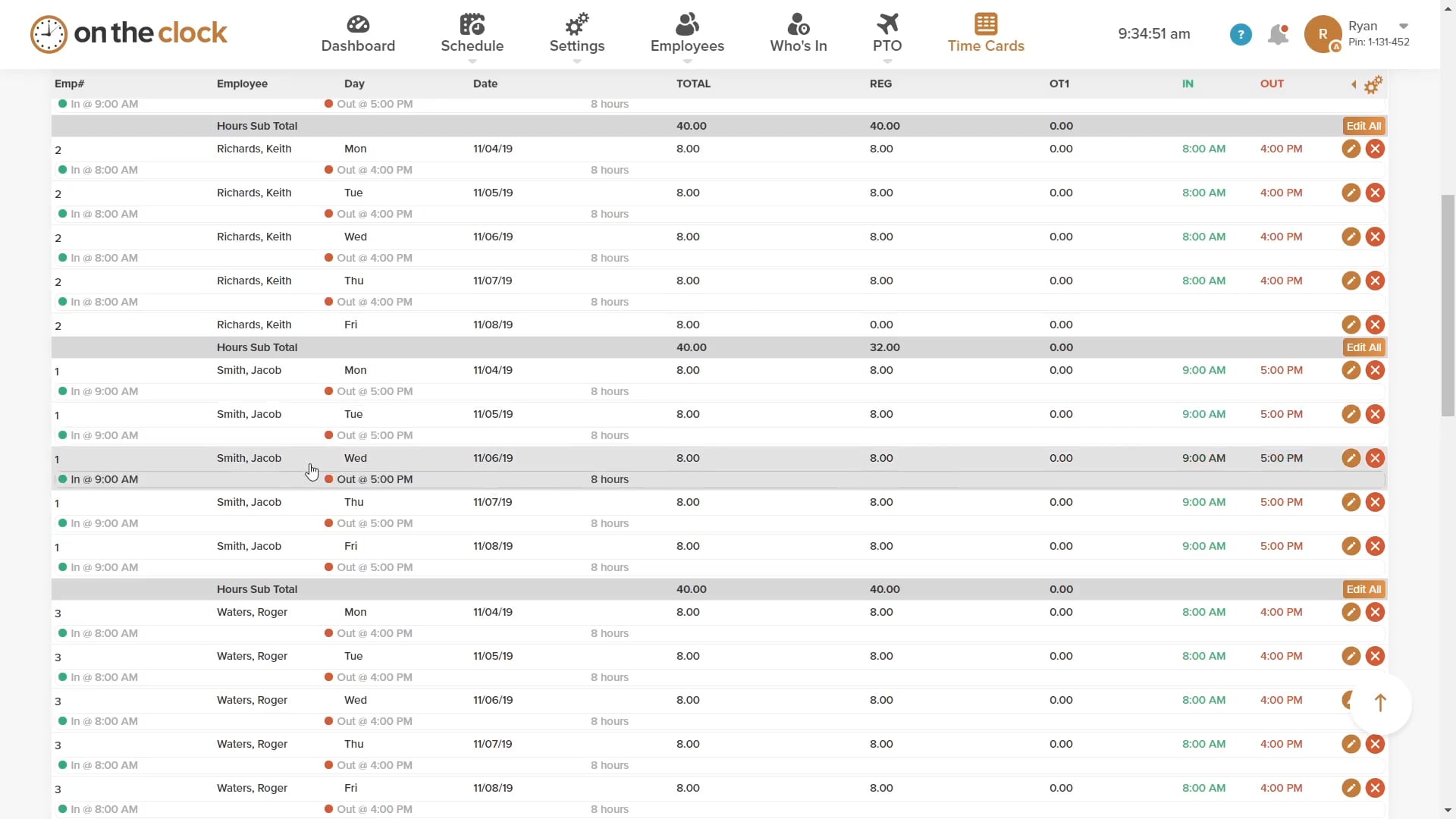Image resolution: width=1456 pixels, height=819 pixels.
Task: Select the Time Cards tab
Action: pyautogui.click(x=986, y=34)
